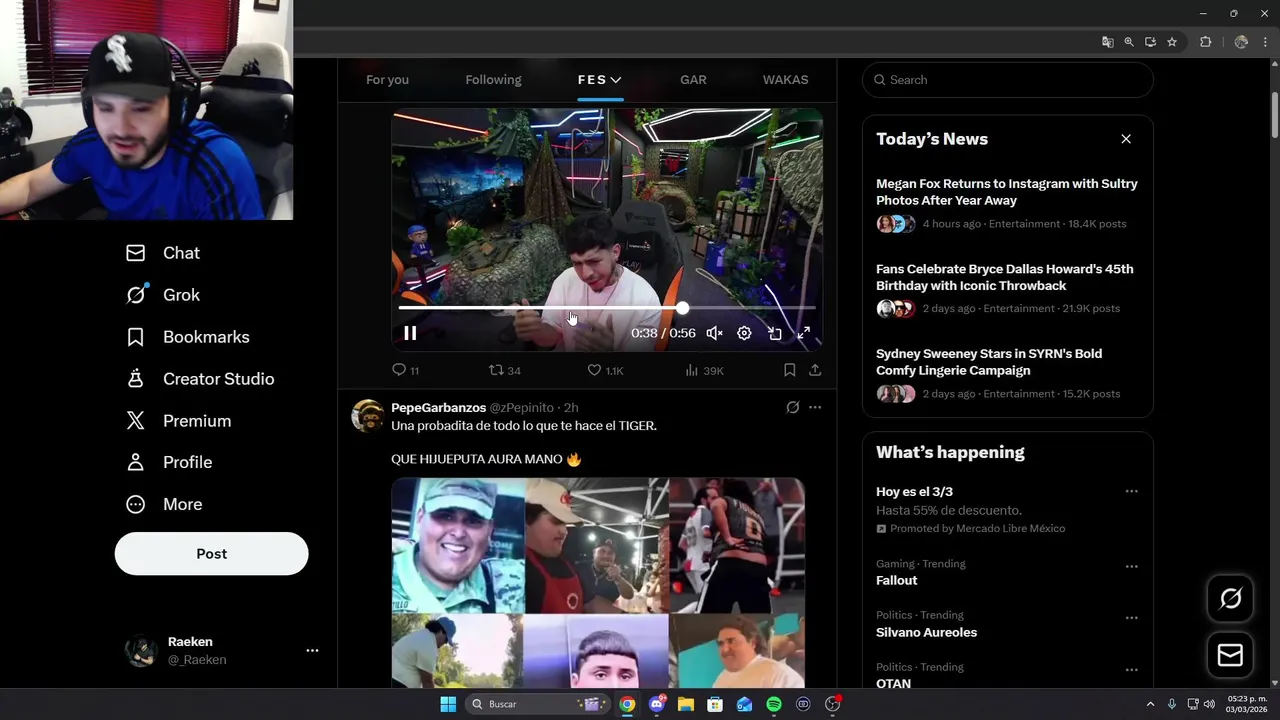Open Chat from the sidebar
Image resolution: width=1280 pixels, height=720 pixels.
(163, 253)
